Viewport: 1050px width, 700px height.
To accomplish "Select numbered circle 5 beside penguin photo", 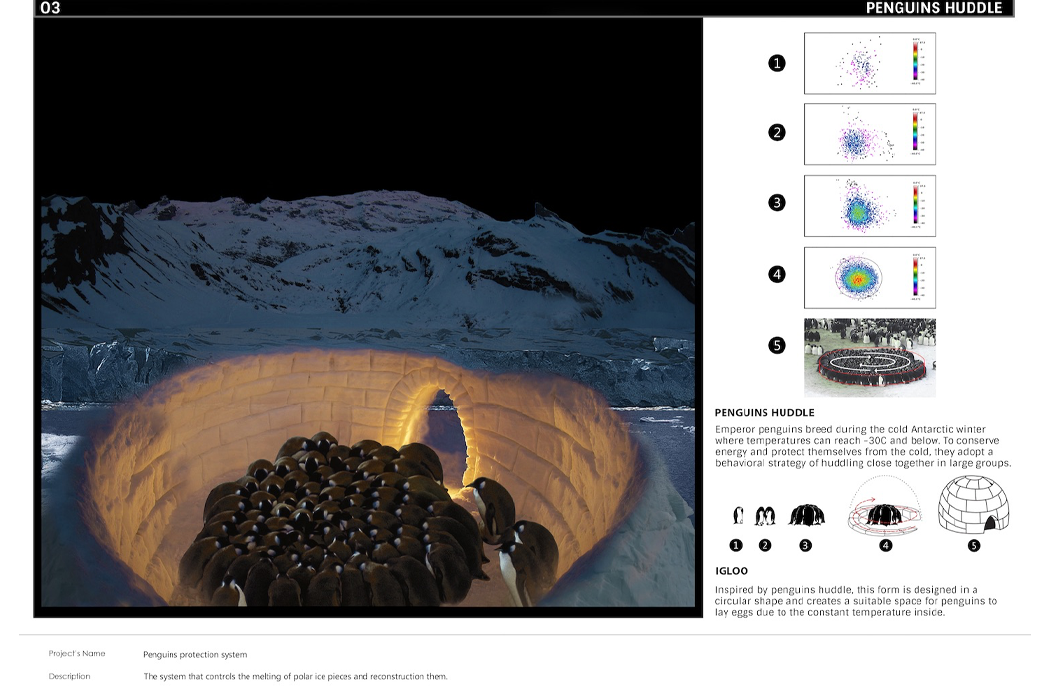I will [777, 346].
